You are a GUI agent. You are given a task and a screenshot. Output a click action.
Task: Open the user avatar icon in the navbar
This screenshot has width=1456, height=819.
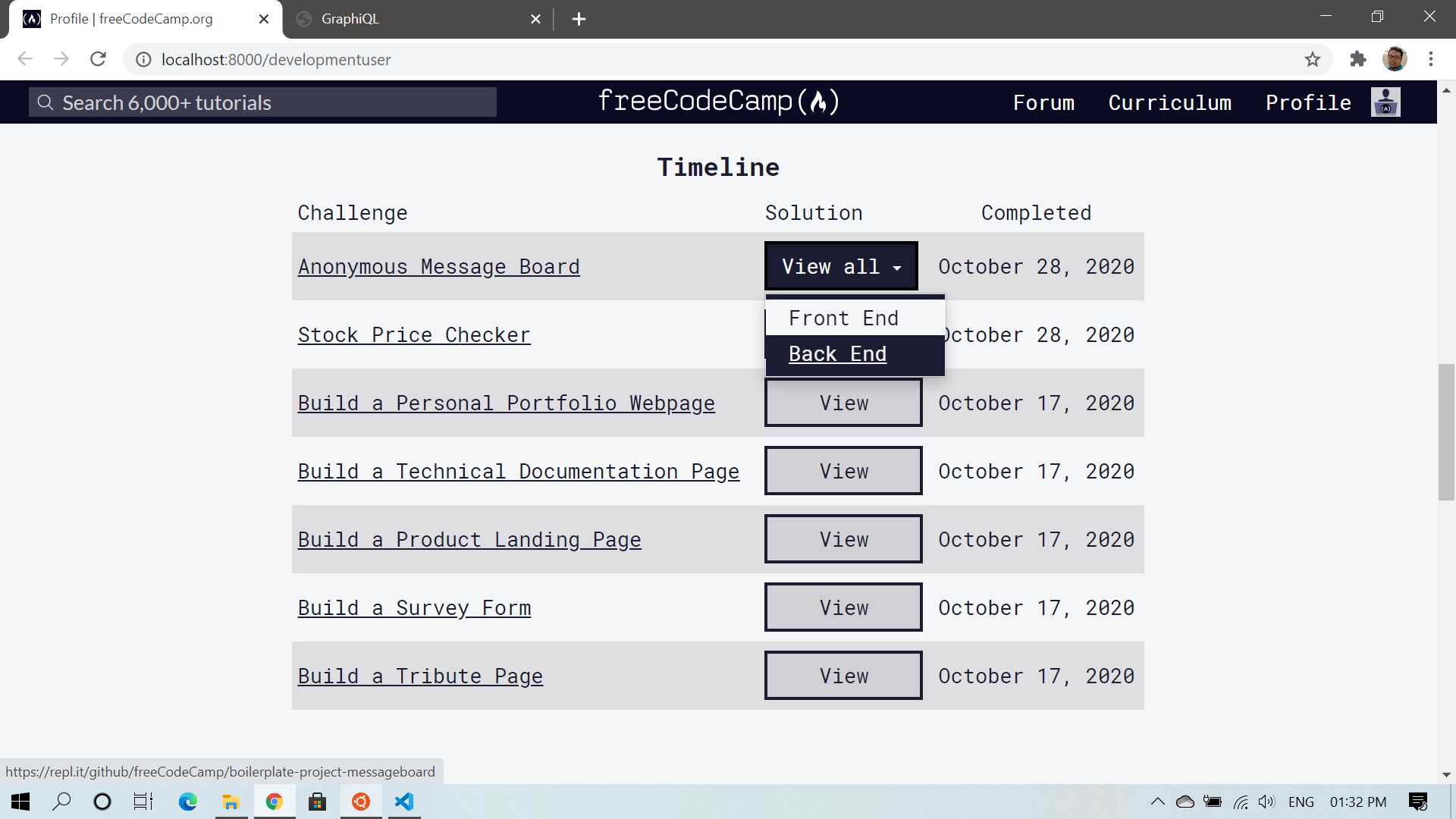(x=1385, y=102)
